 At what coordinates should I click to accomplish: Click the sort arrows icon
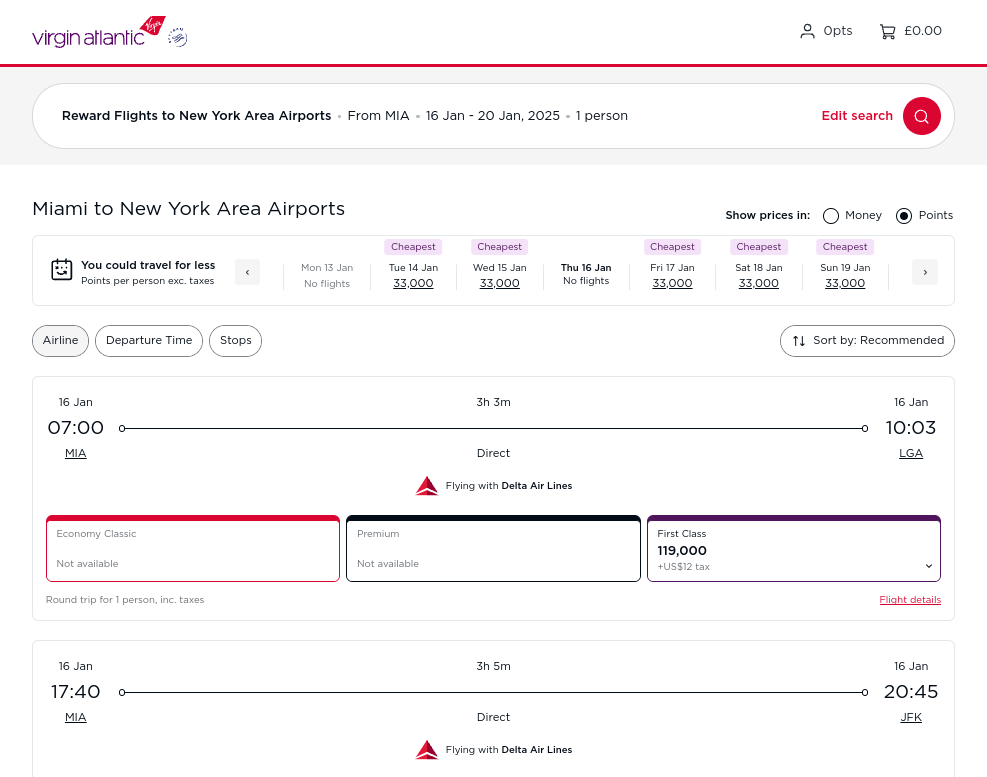click(x=799, y=341)
